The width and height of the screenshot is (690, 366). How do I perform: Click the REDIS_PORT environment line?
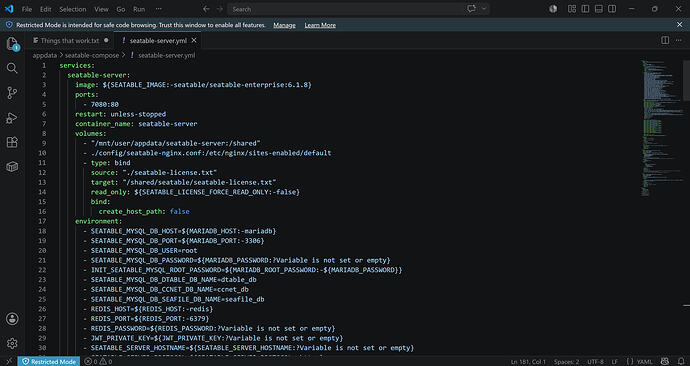coord(146,319)
